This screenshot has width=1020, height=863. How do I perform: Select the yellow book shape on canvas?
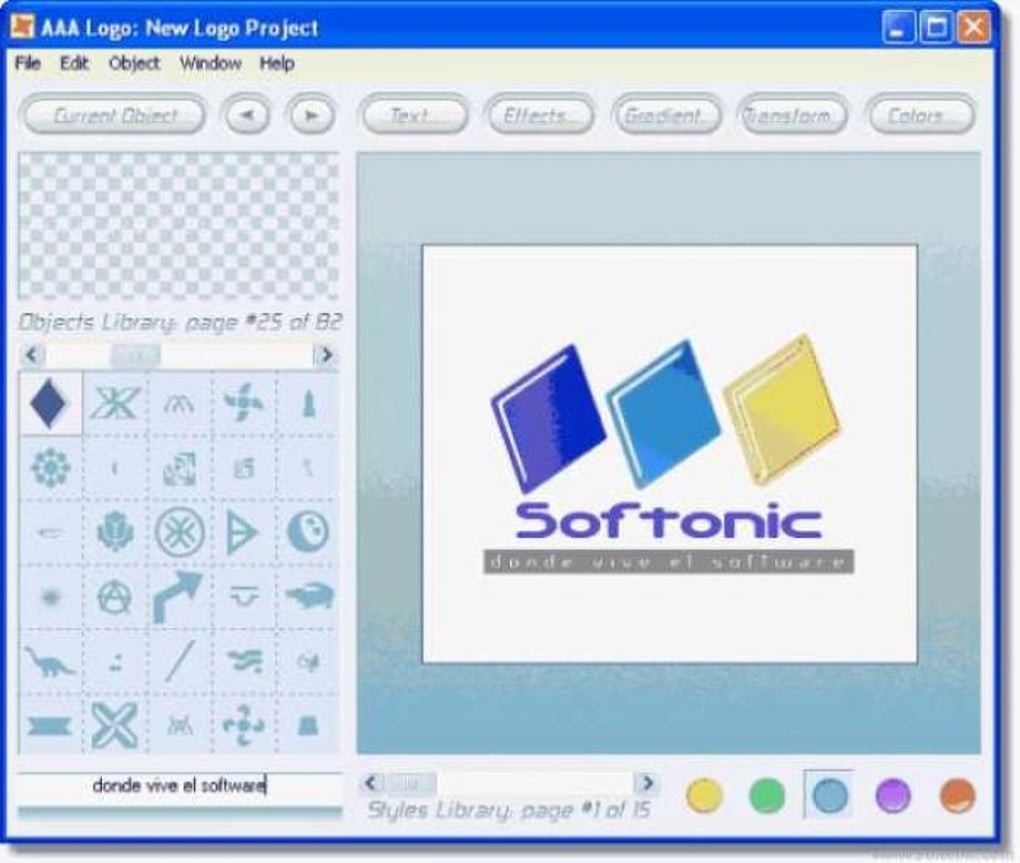click(781, 409)
